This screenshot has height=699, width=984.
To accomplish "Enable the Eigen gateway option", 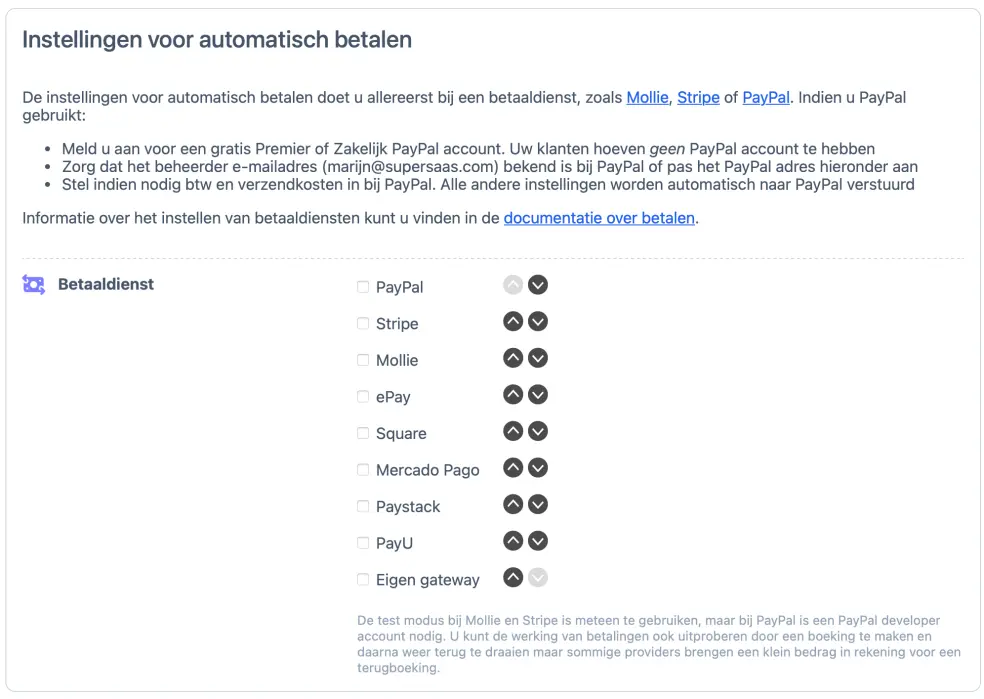I will tap(363, 579).
